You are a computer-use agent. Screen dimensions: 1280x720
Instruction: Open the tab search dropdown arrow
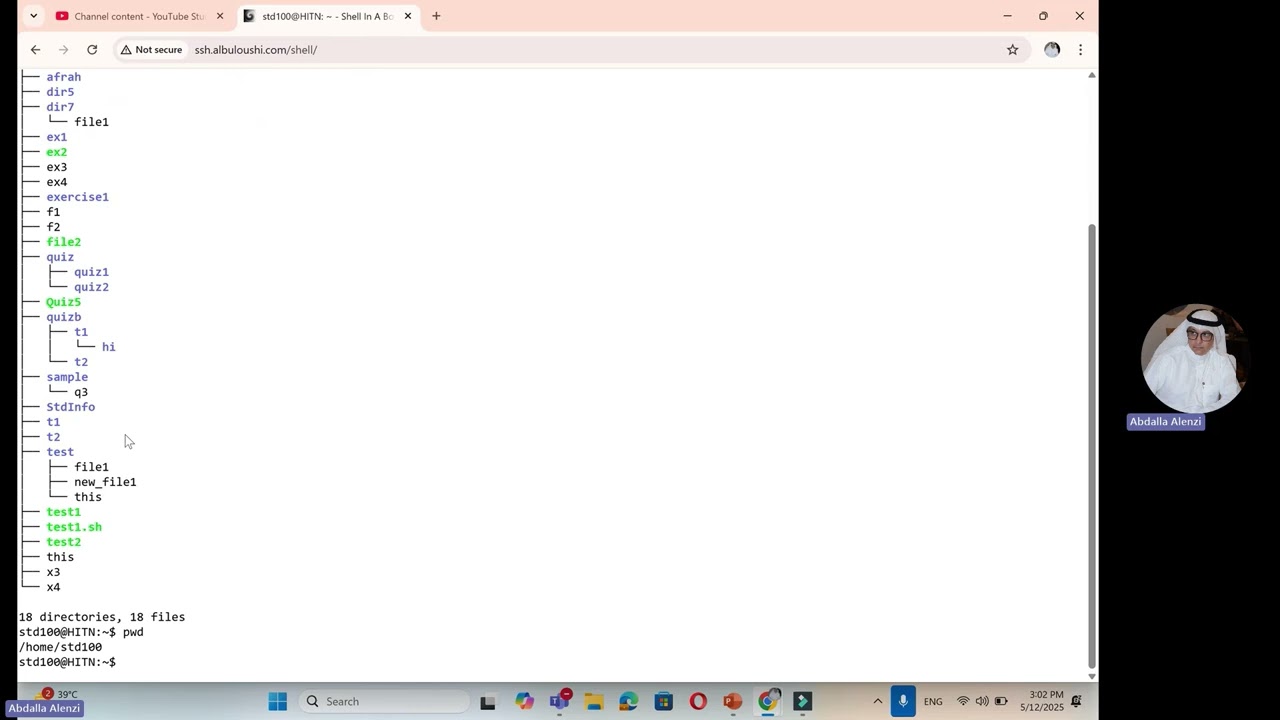pyautogui.click(x=33, y=16)
